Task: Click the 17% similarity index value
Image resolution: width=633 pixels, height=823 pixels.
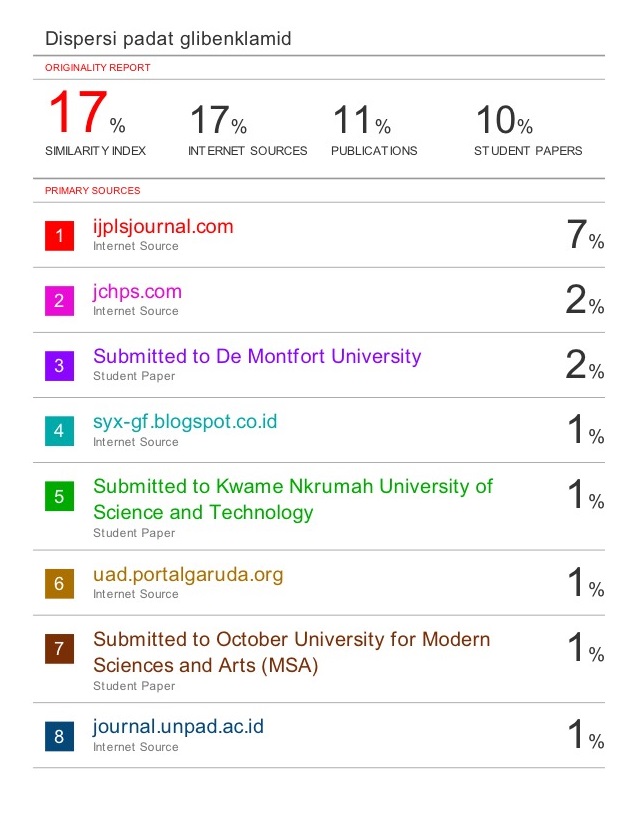Action: coord(87,112)
